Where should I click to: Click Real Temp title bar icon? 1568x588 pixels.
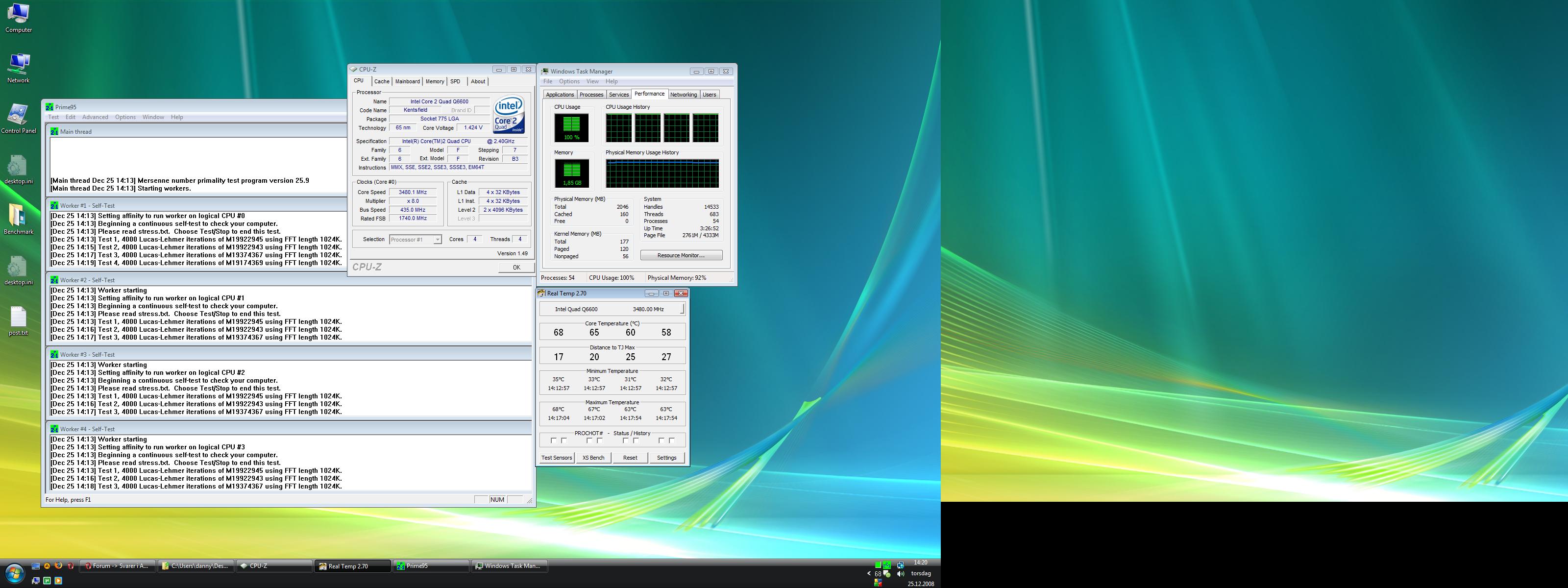click(x=541, y=294)
